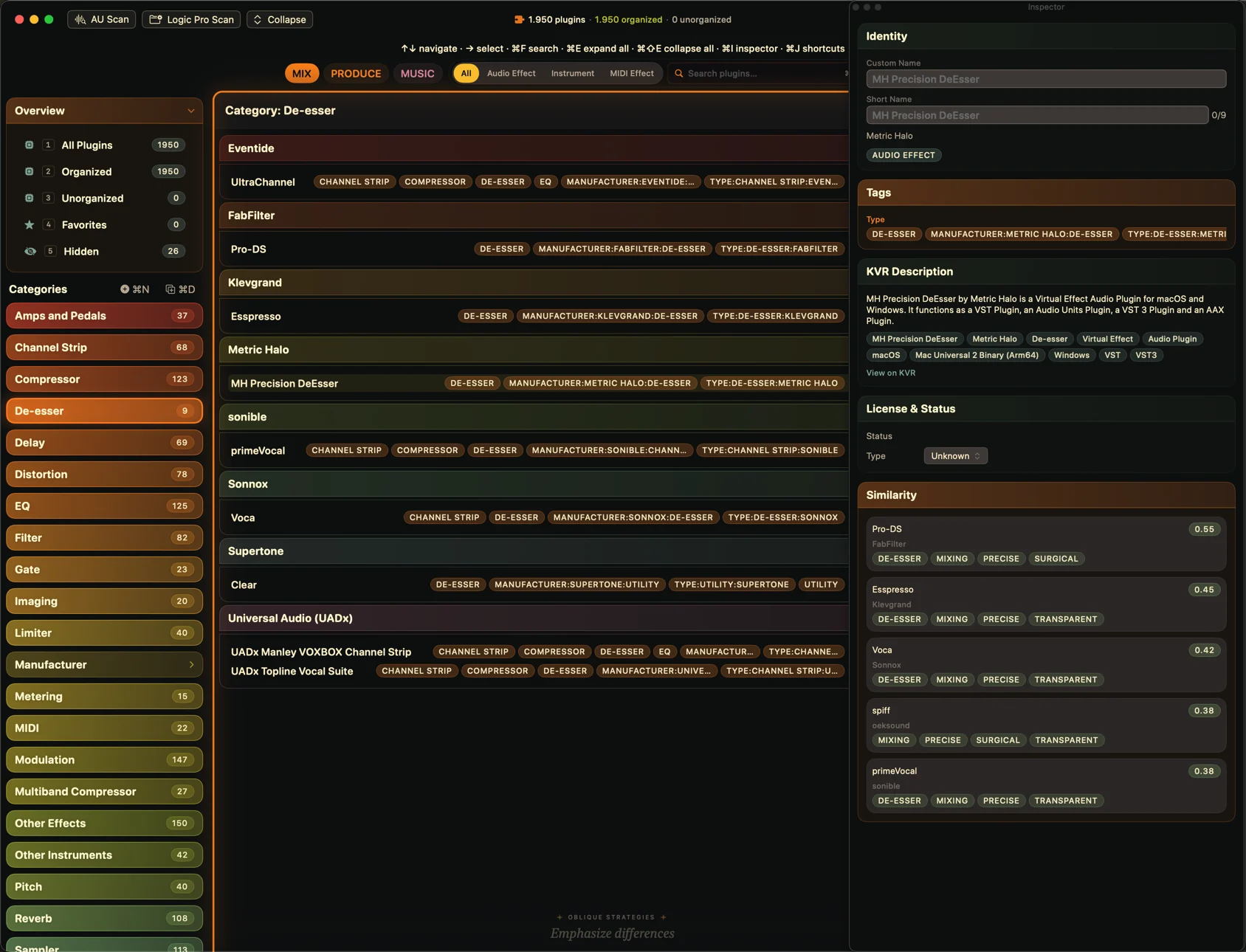Select the All filter pill
This screenshot has height=952, width=1246.
point(466,73)
